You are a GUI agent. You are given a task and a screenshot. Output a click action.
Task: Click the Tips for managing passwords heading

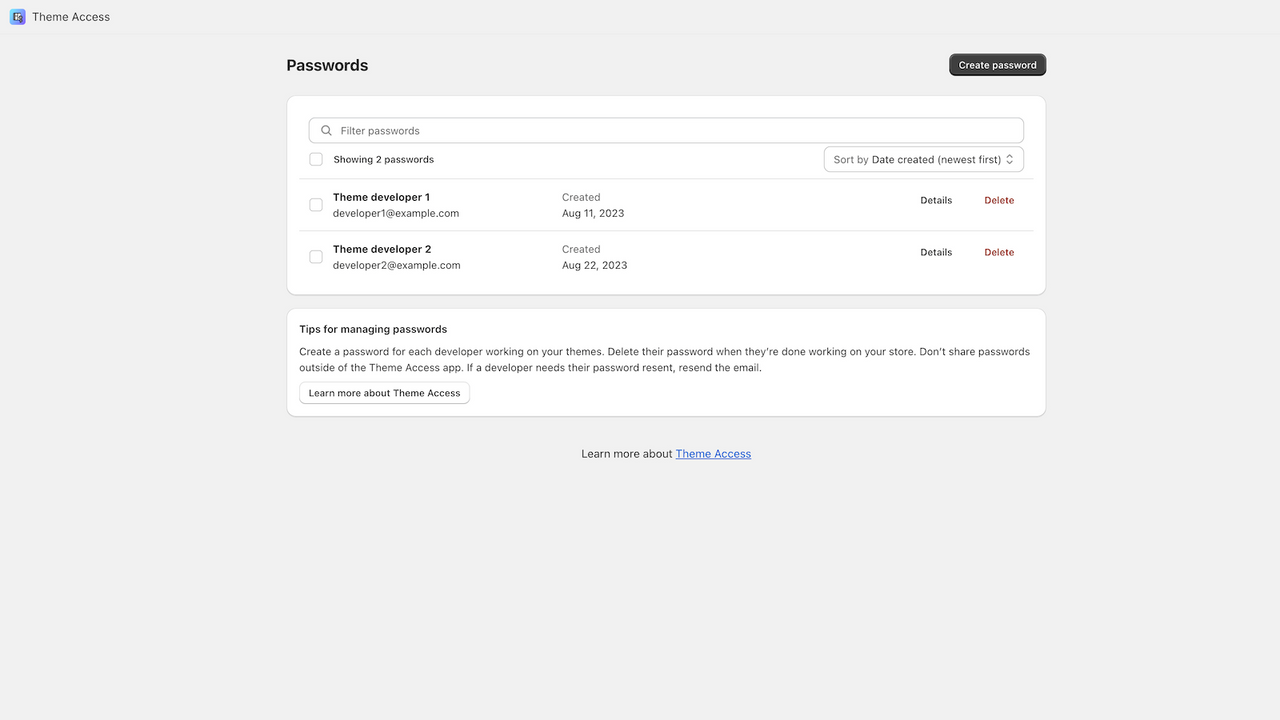click(372, 329)
